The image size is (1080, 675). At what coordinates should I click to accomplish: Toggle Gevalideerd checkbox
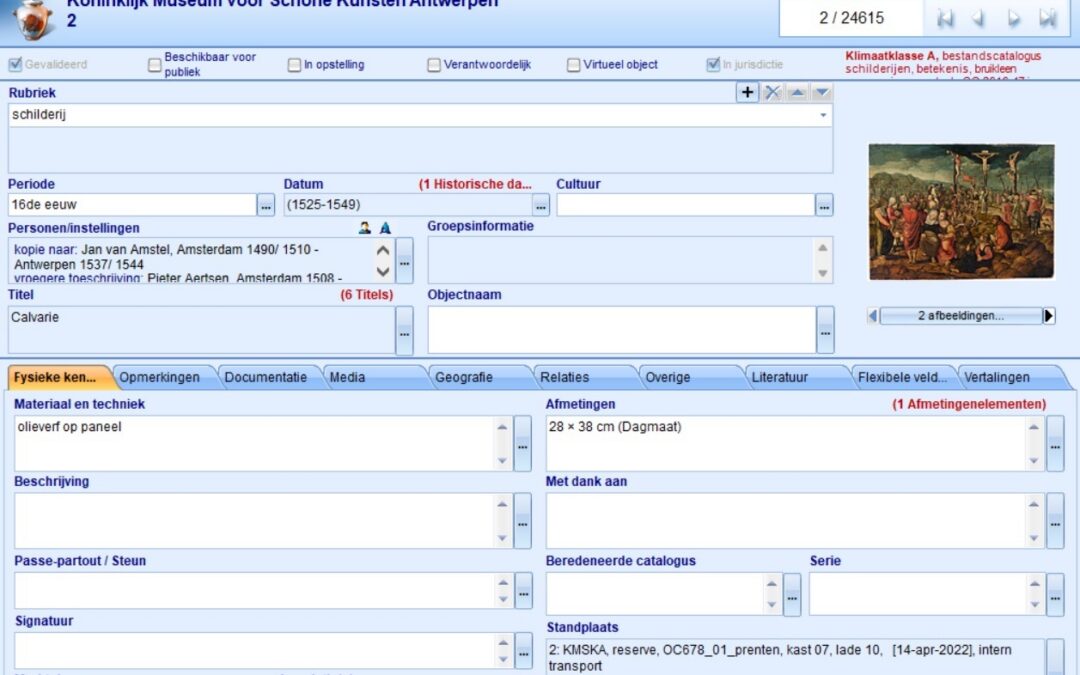point(15,65)
